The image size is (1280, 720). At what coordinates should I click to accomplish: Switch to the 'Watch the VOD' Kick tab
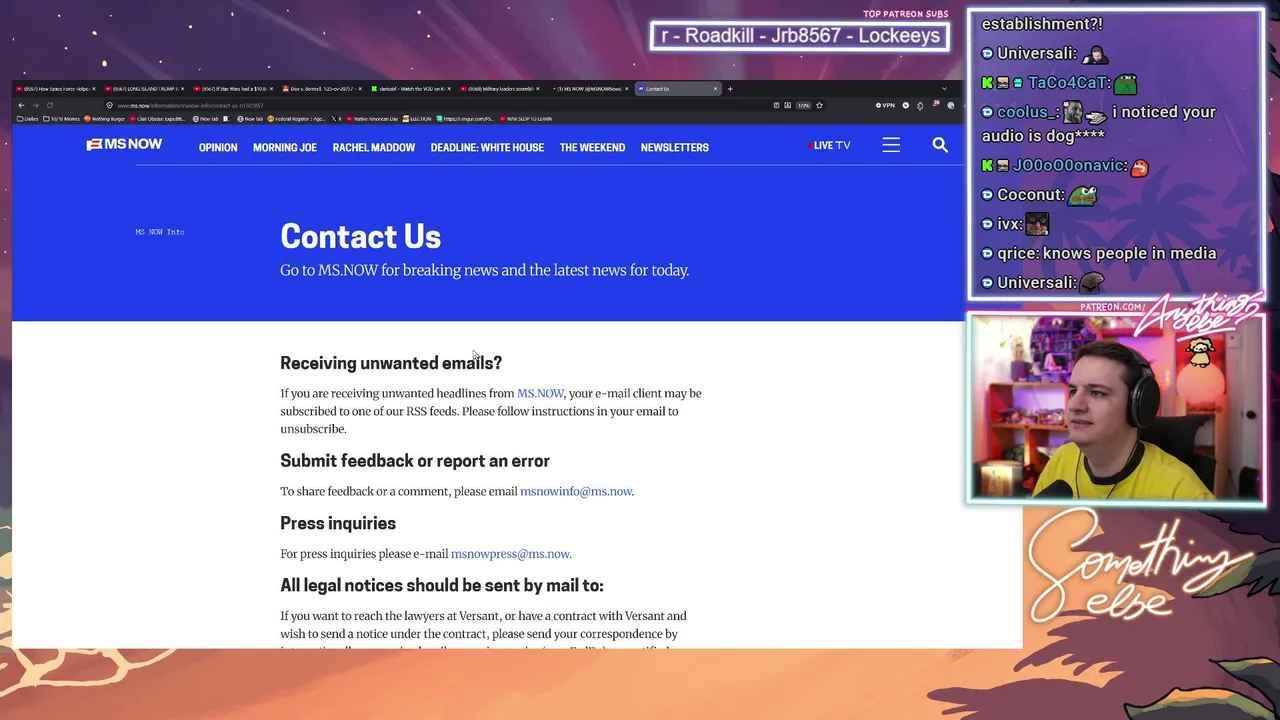412,89
